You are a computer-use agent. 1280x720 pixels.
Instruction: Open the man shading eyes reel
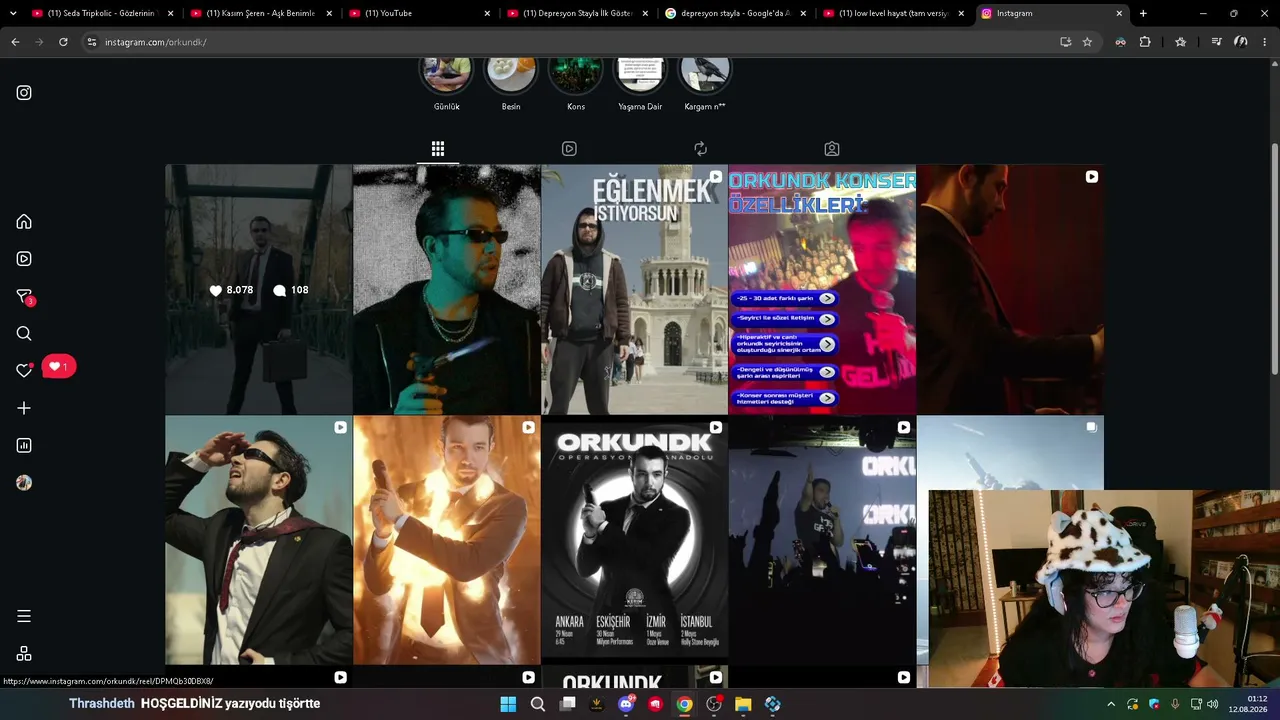click(x=258, y=540)
